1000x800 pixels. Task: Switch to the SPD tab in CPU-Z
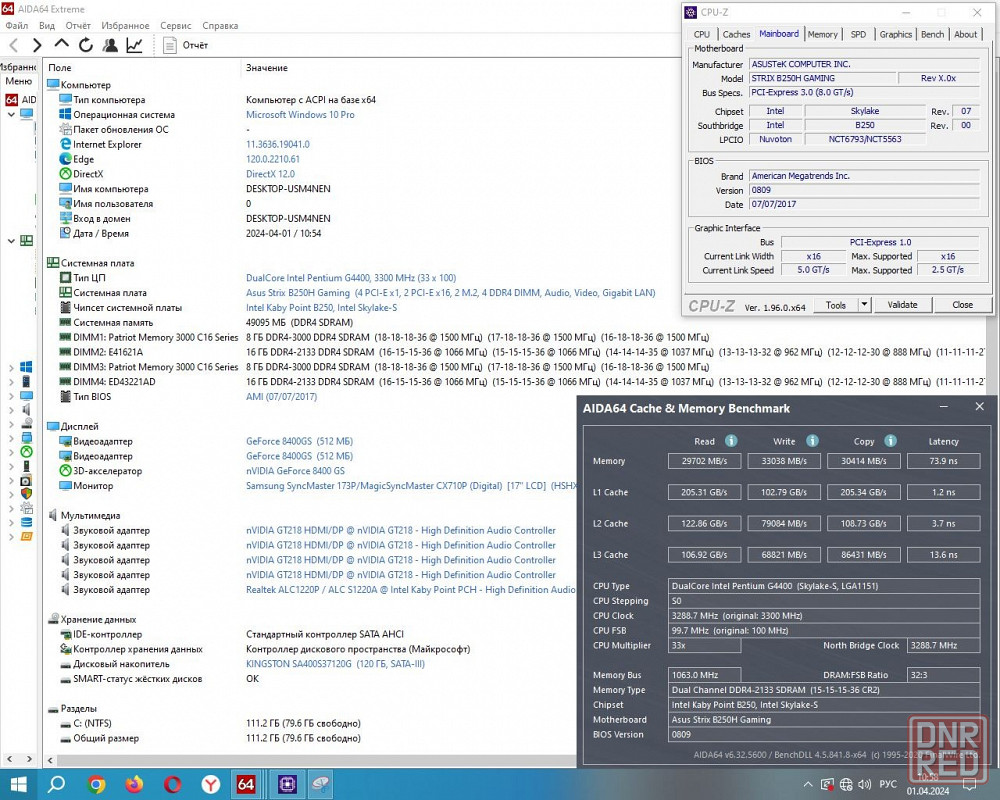(x=858, y=34)
